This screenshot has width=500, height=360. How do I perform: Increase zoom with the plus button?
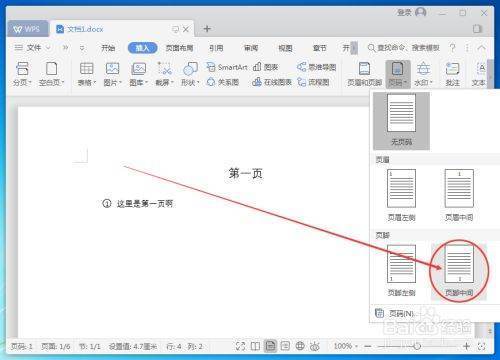click(466, 346)
